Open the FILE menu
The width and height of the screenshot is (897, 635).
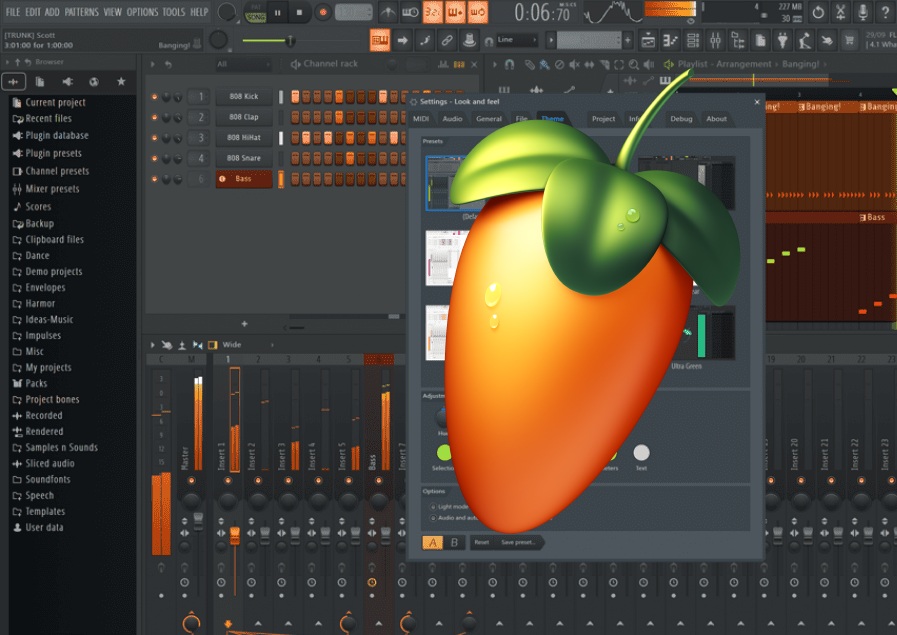coord(13,12)
